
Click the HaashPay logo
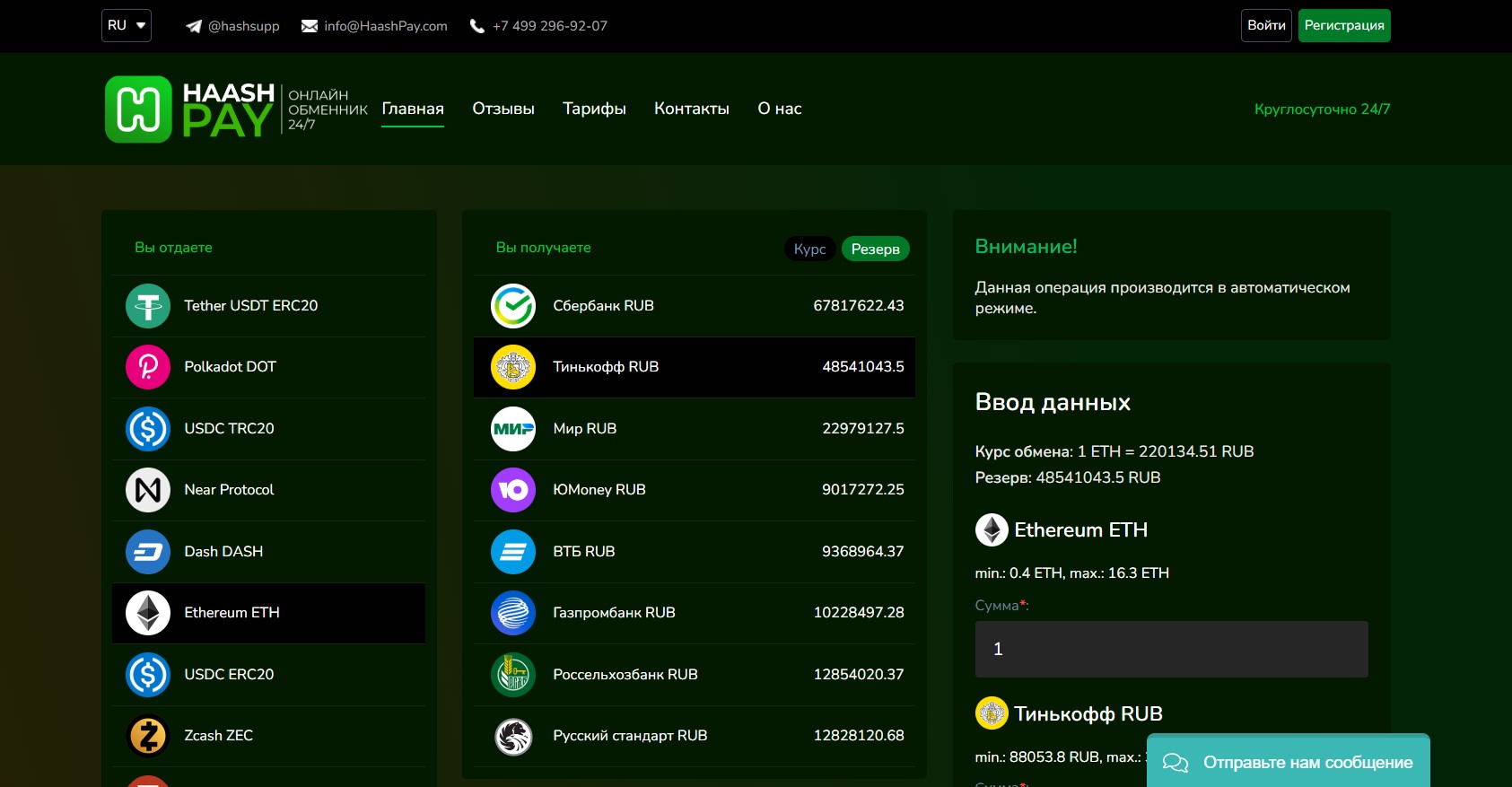tap(236, 109)
